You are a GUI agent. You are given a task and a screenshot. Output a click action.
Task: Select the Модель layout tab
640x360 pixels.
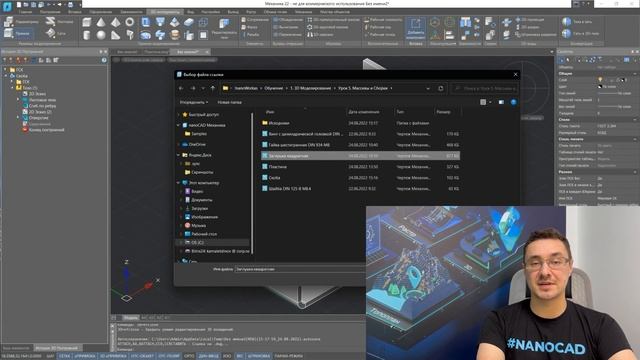point(131,318)
